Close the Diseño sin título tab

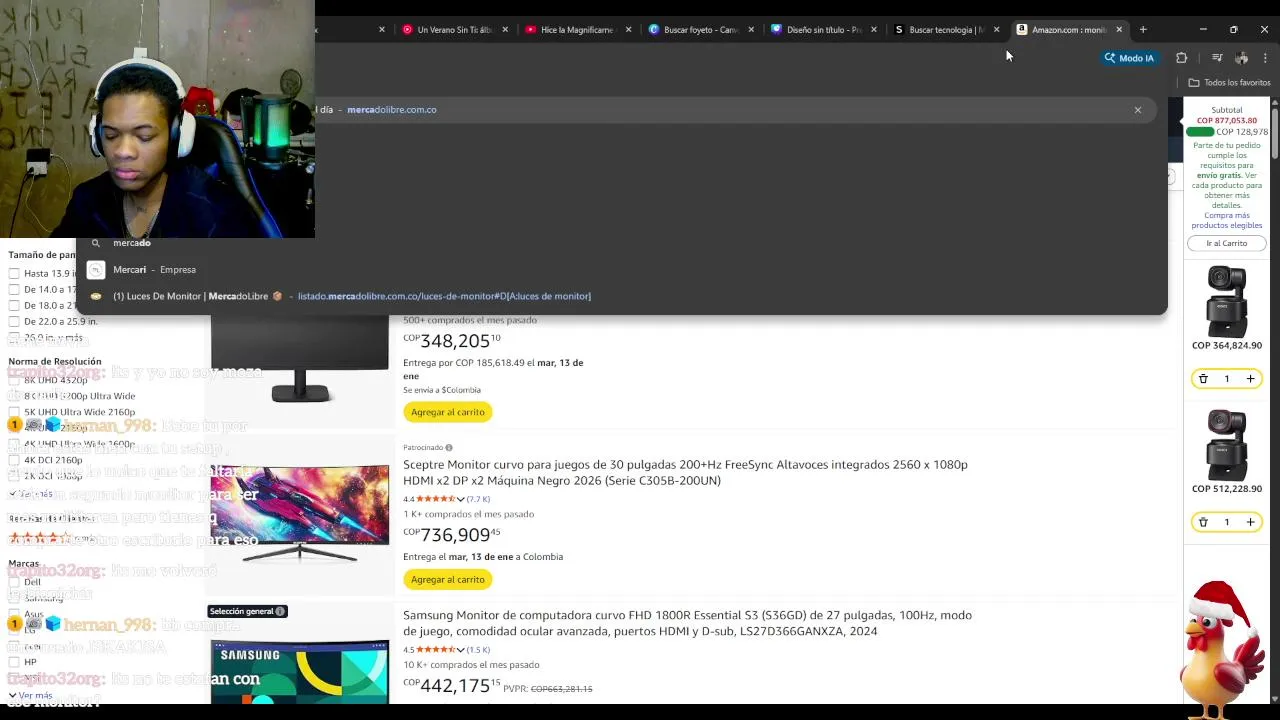874,30
